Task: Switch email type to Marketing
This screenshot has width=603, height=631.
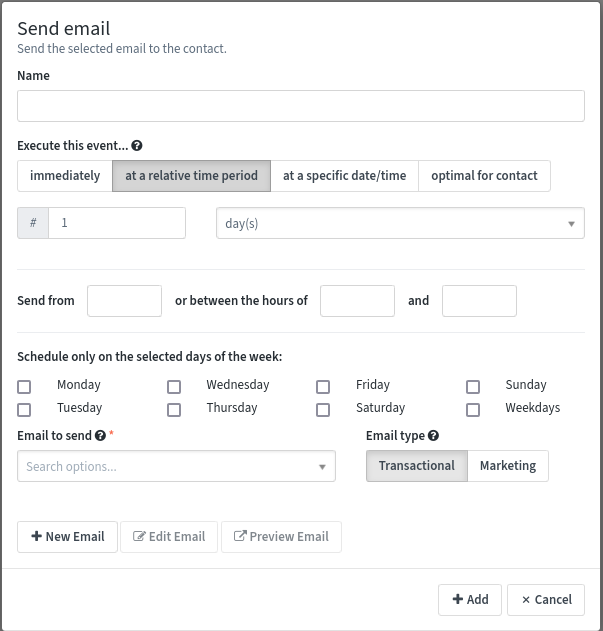Action: tap(507, 466)
